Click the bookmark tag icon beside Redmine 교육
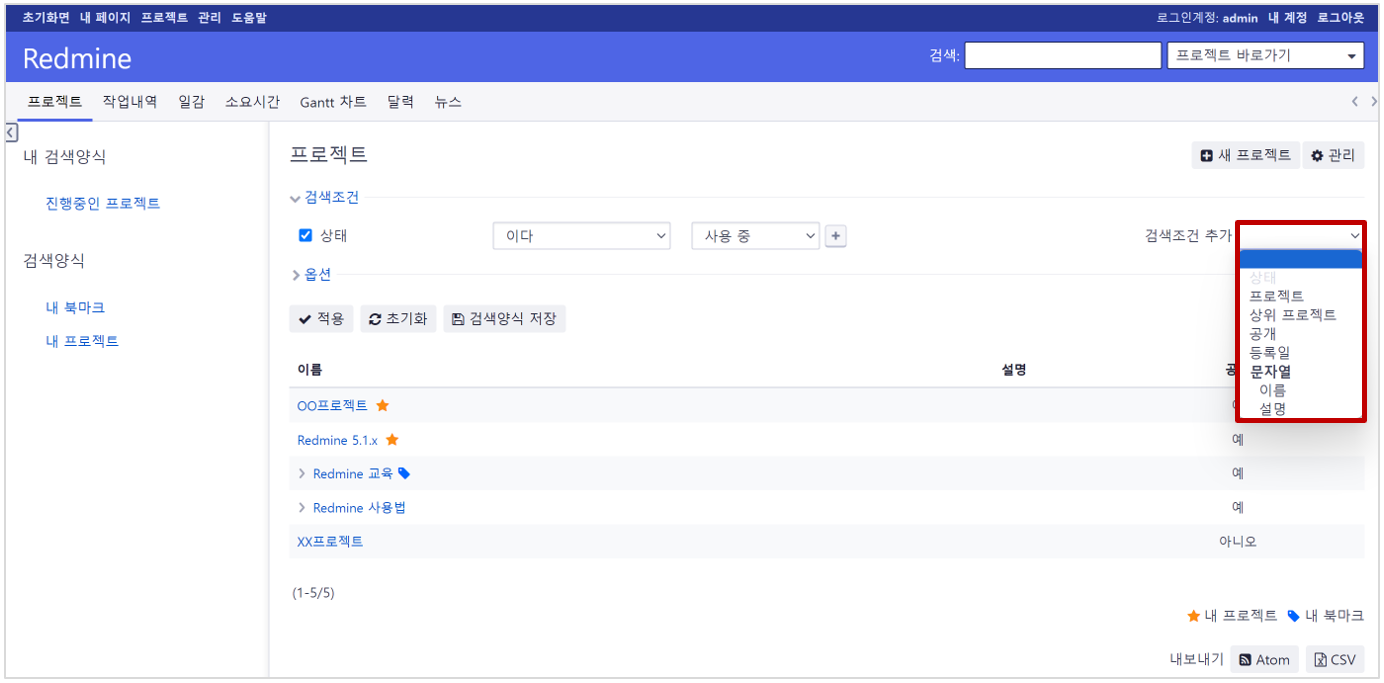 click(404, 474)
